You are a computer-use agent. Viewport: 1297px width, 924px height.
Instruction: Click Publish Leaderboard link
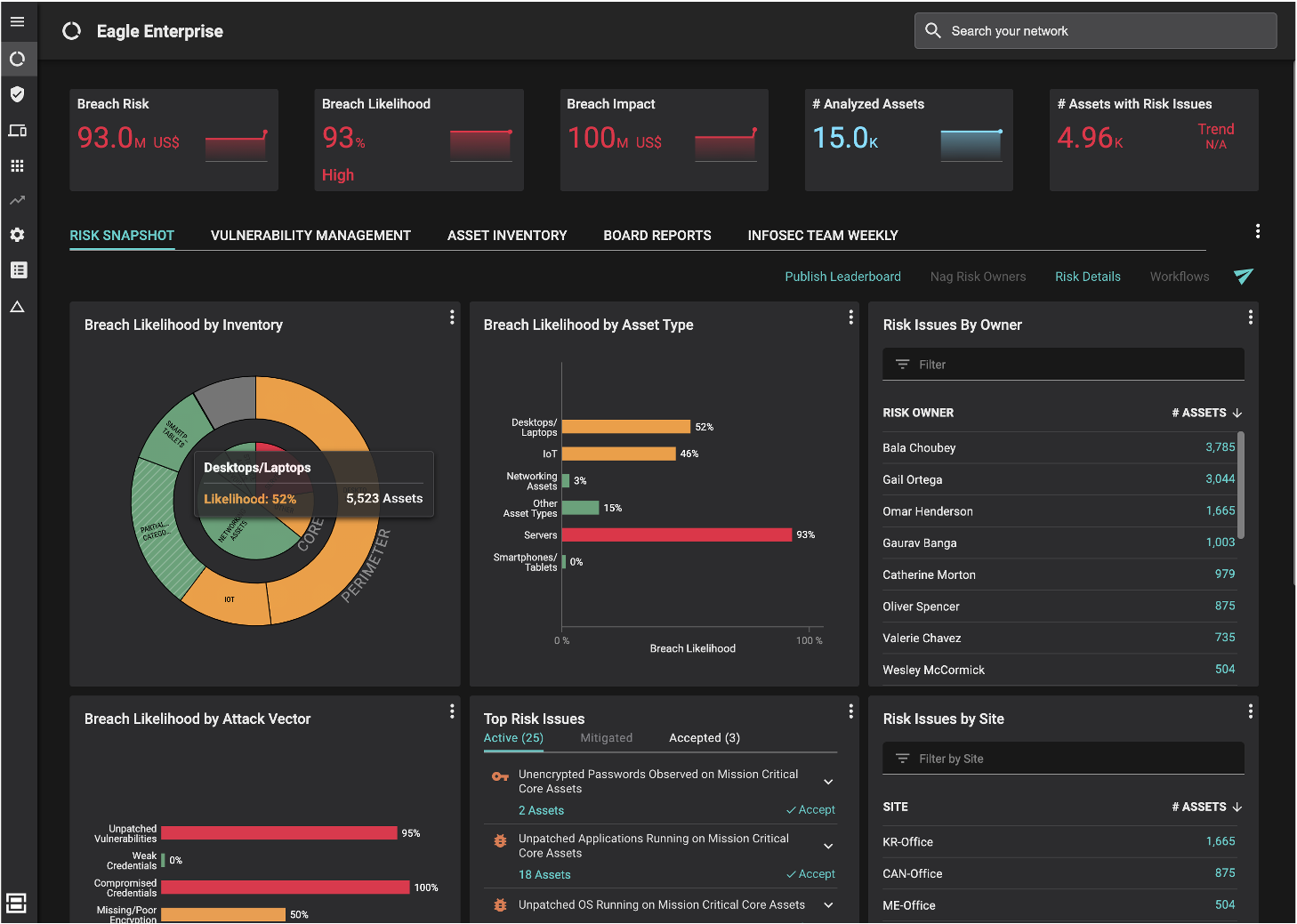pyautogui.click(x=842, y=277)
